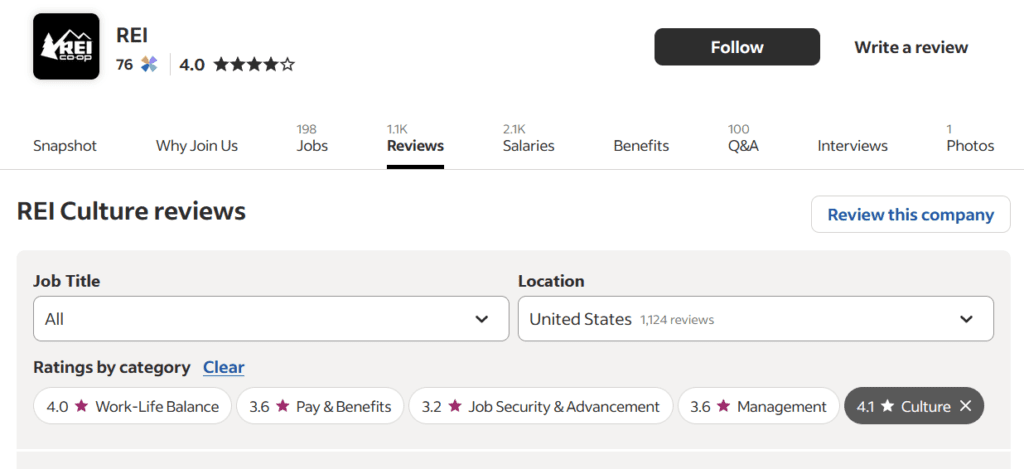Click the REI Culture reviews heading

[x=131, y=211]
